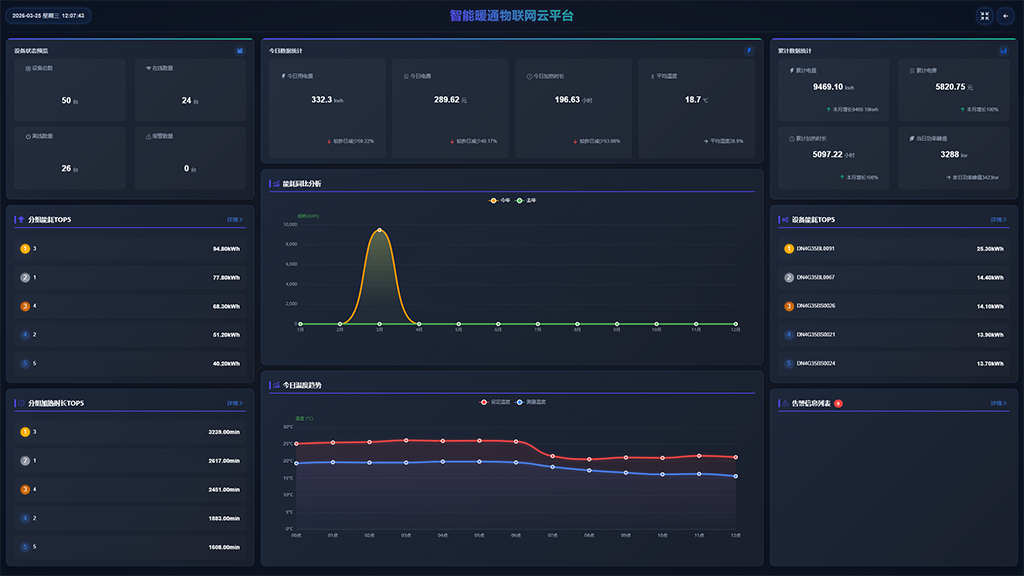The width and height of the screenshot is (1024, 576).
Task: Click the back arrow icon in header
Action: (1005, 16)
